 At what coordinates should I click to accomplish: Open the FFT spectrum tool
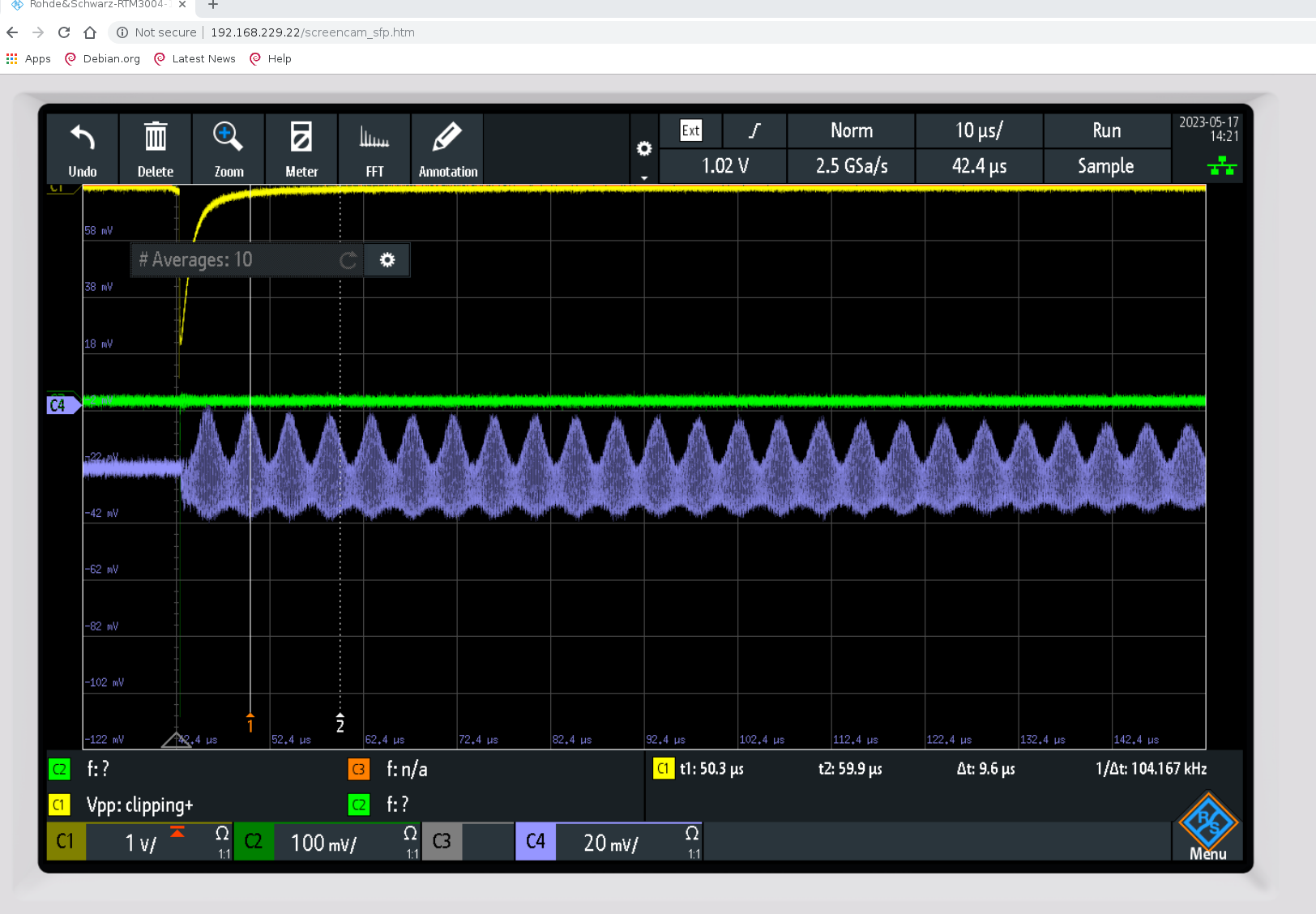coord(374,139)
